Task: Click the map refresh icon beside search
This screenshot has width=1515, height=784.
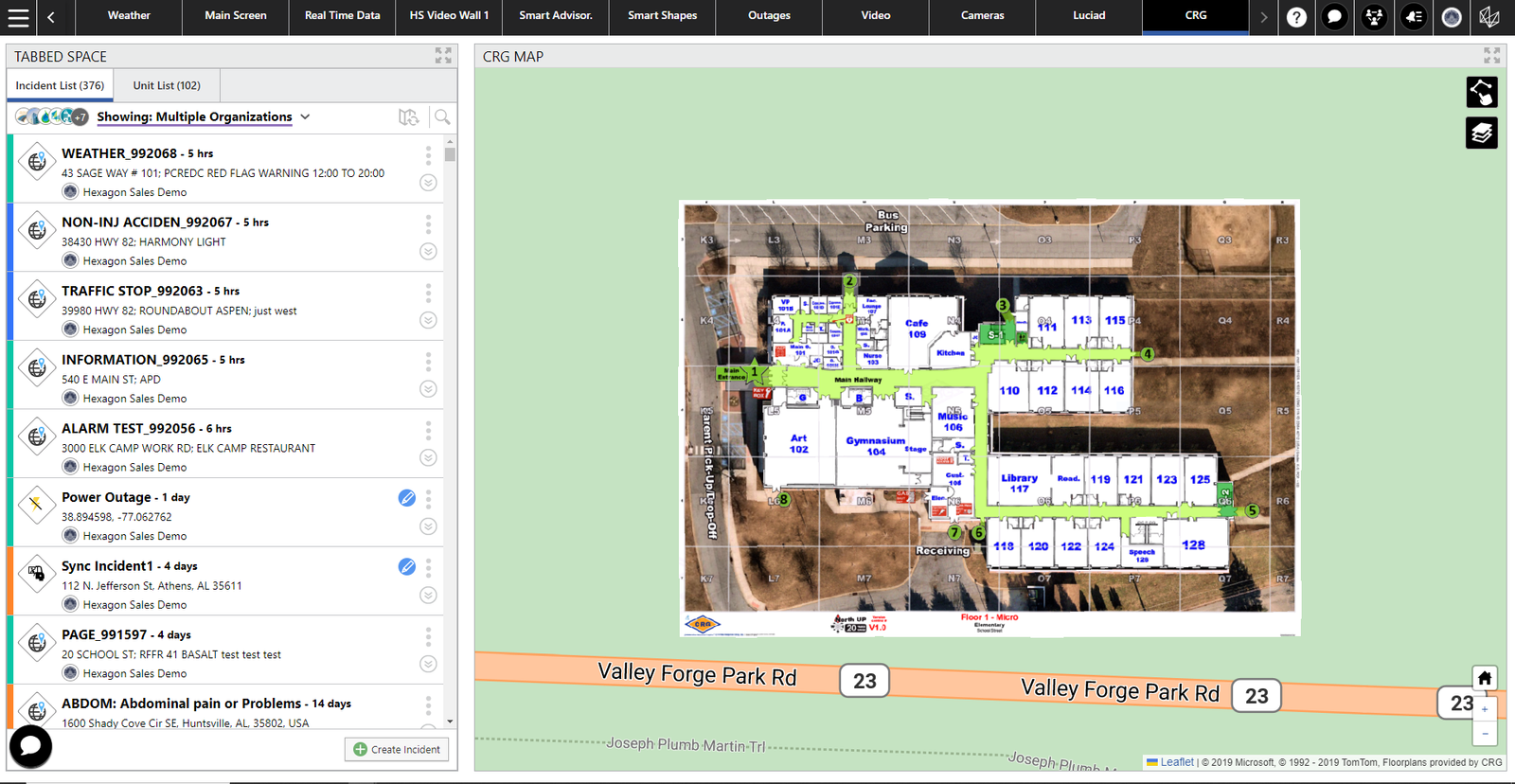Action: tap(408, 117)
